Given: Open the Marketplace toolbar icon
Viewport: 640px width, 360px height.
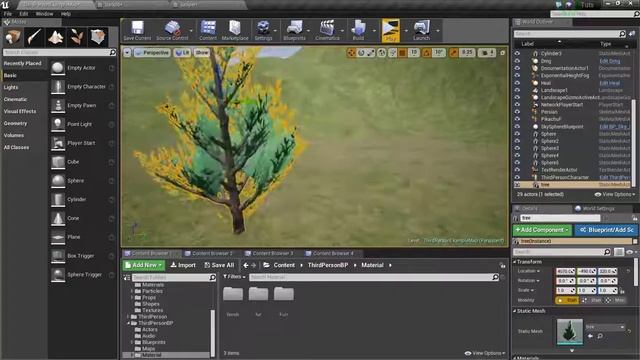Looking at the screenshot, I should pos(235,30).
